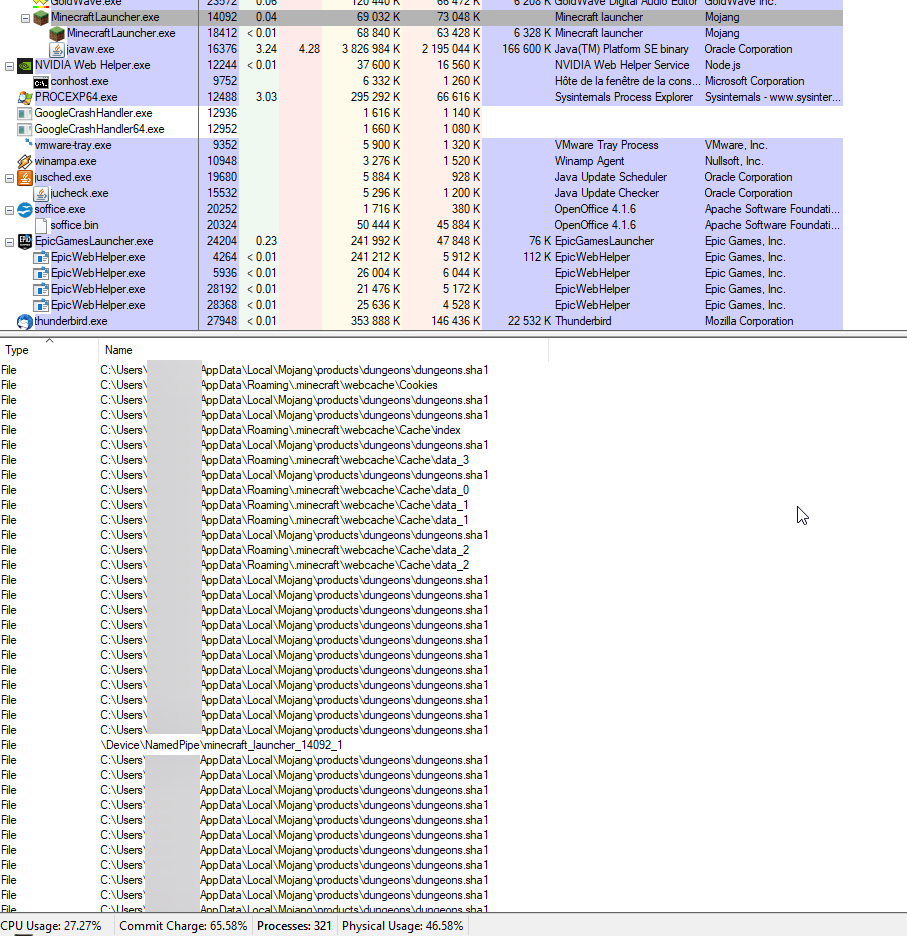
Task: Select the soffice.bin process row
Action: tap(421, 225)
